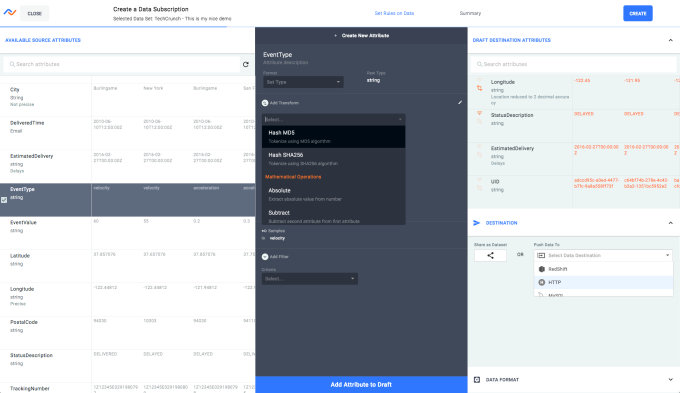Click the source Search attributes field
The height and width of the screenshot is (393, 680).
[121, 64]
